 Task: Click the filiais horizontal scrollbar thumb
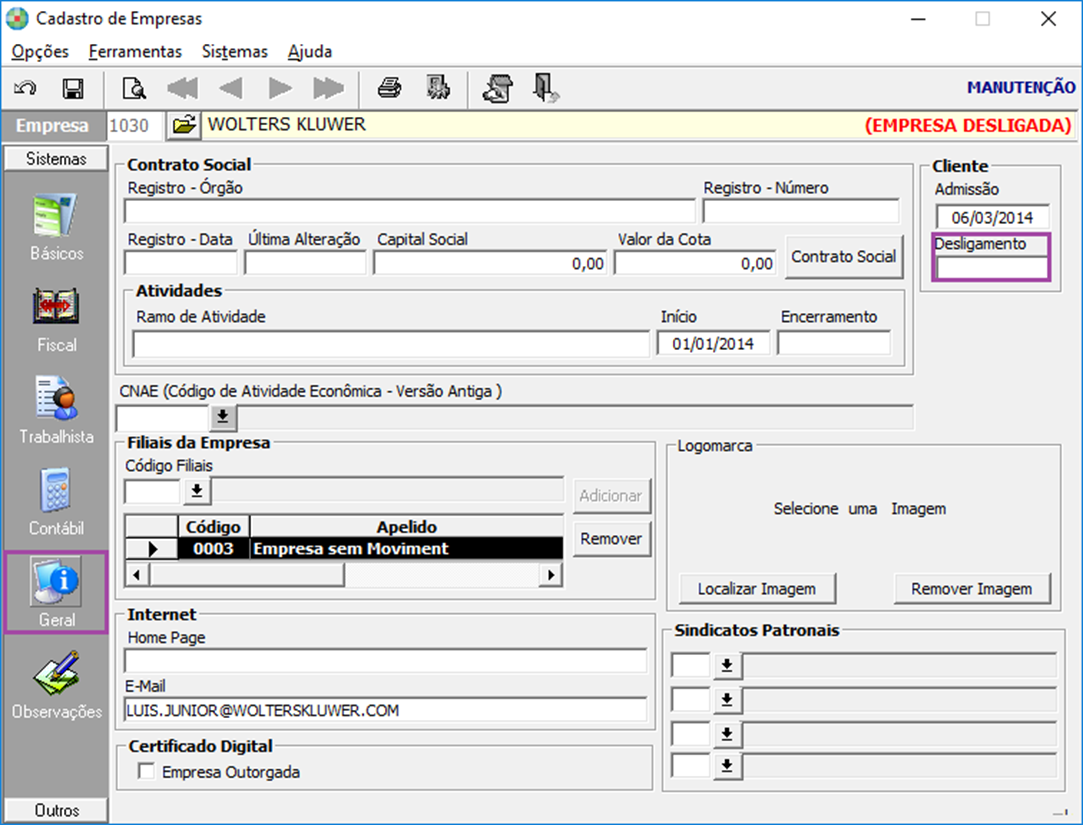click(247, 575)
